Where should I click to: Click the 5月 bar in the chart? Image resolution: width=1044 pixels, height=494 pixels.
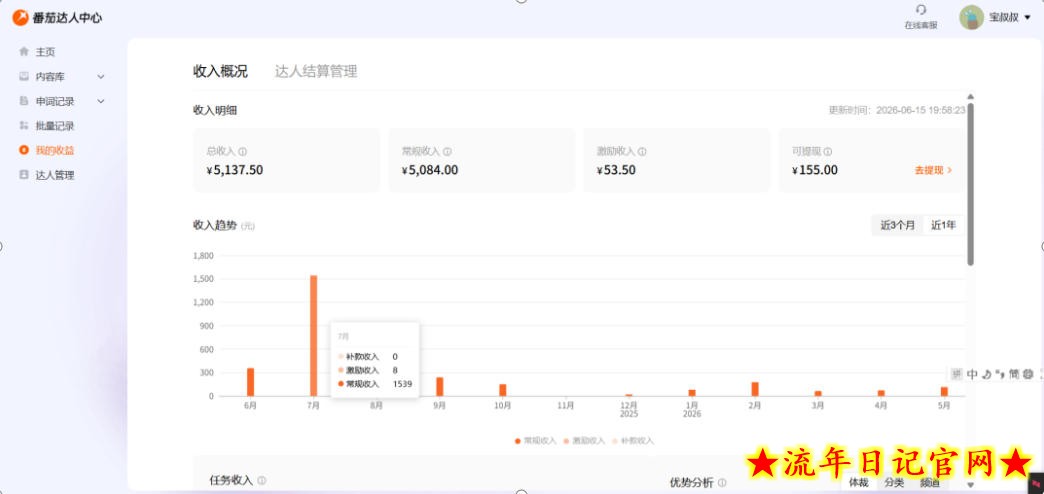point(944,391)
